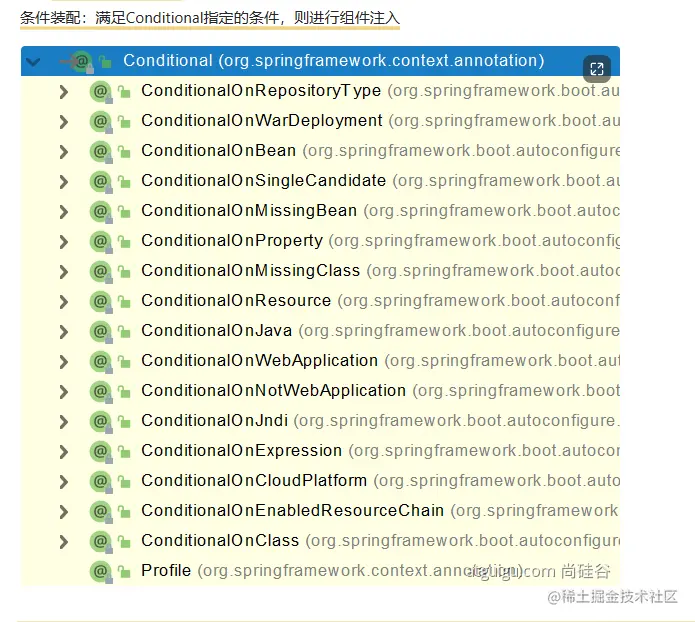Expand the ConditionalOnBean node

[64, 152]
